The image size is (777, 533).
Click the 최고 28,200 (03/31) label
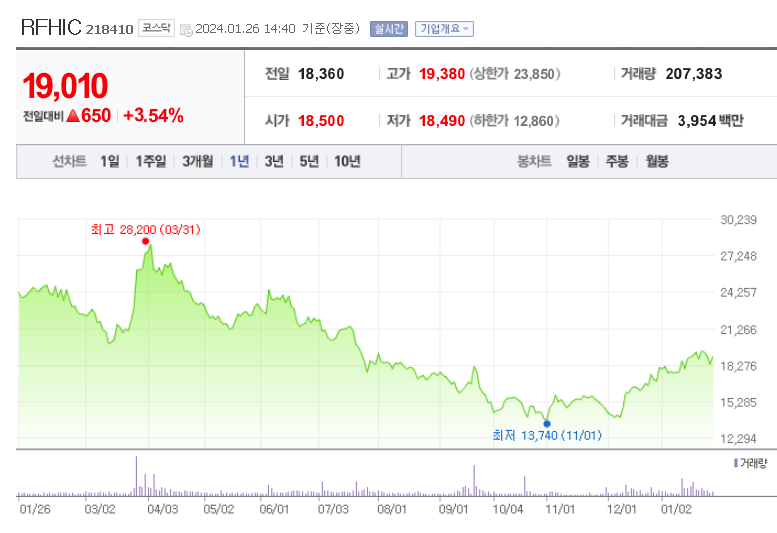point(146,229)
